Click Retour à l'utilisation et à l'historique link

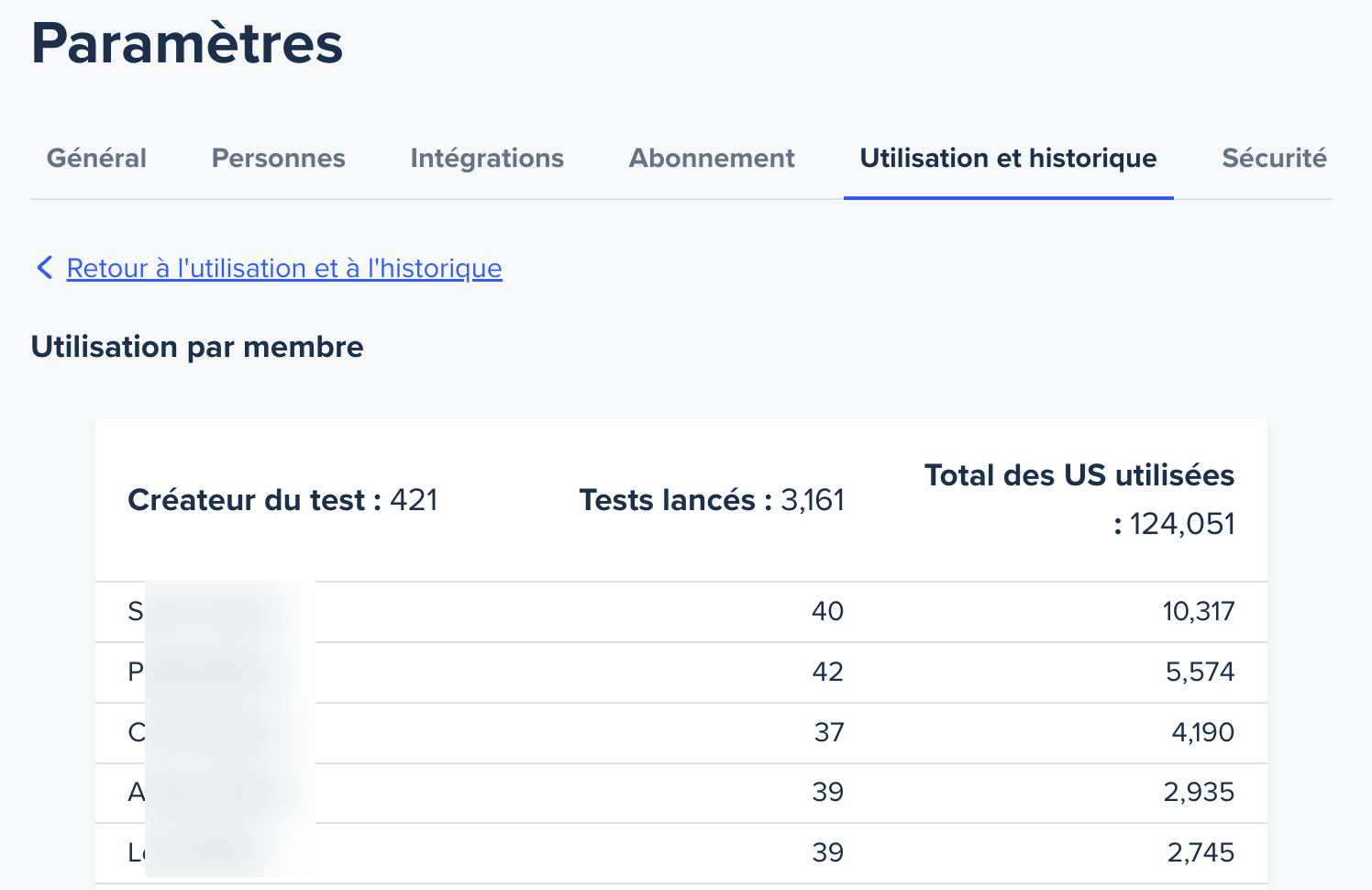click(284, 268)
